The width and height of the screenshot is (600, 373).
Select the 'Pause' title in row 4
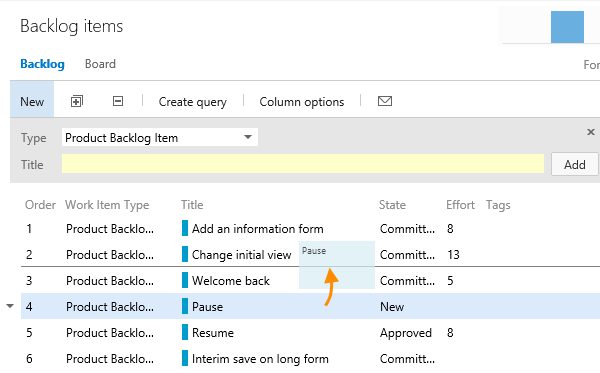tap(207, 307)
